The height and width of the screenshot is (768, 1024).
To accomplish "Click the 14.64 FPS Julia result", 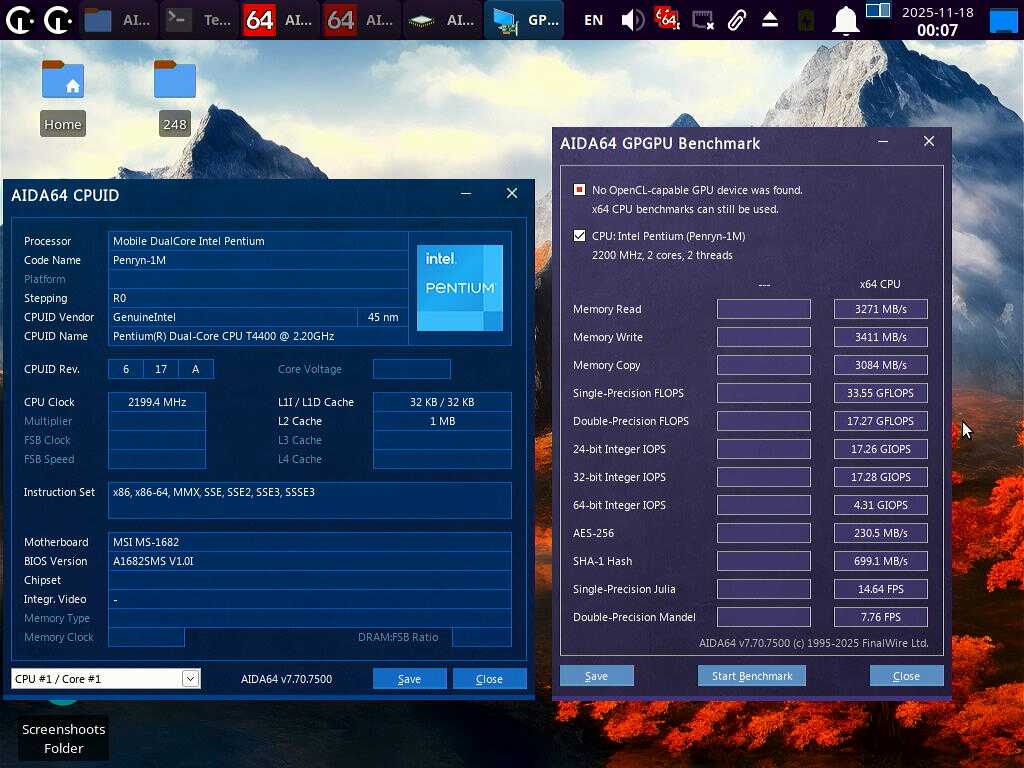I will [880, 589].
